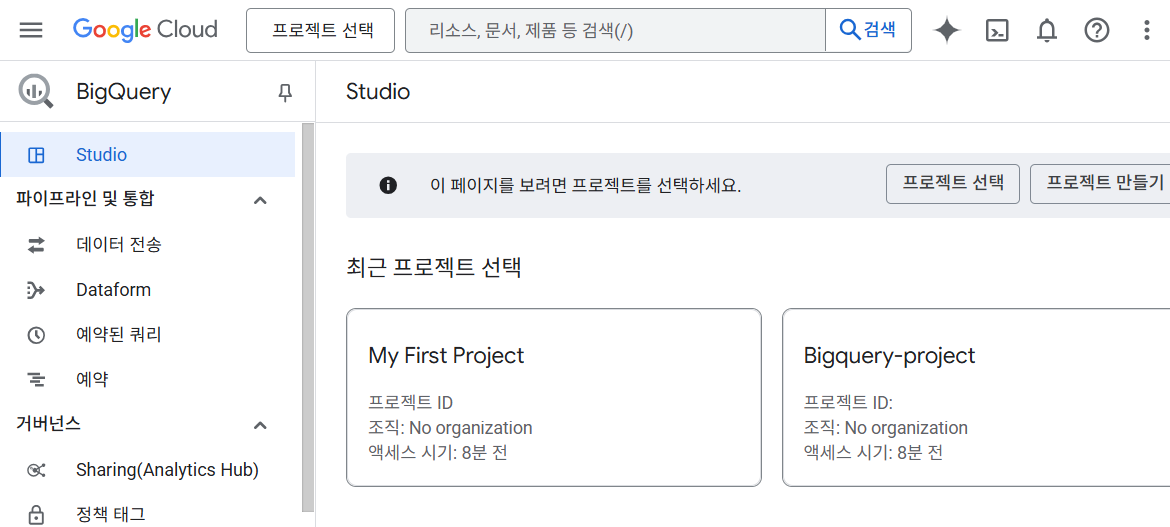The height and width of the screenshot is (527, 1170).
Task: Focus the resource search input field
Action: pyautogui.click(x=616, y=31)
